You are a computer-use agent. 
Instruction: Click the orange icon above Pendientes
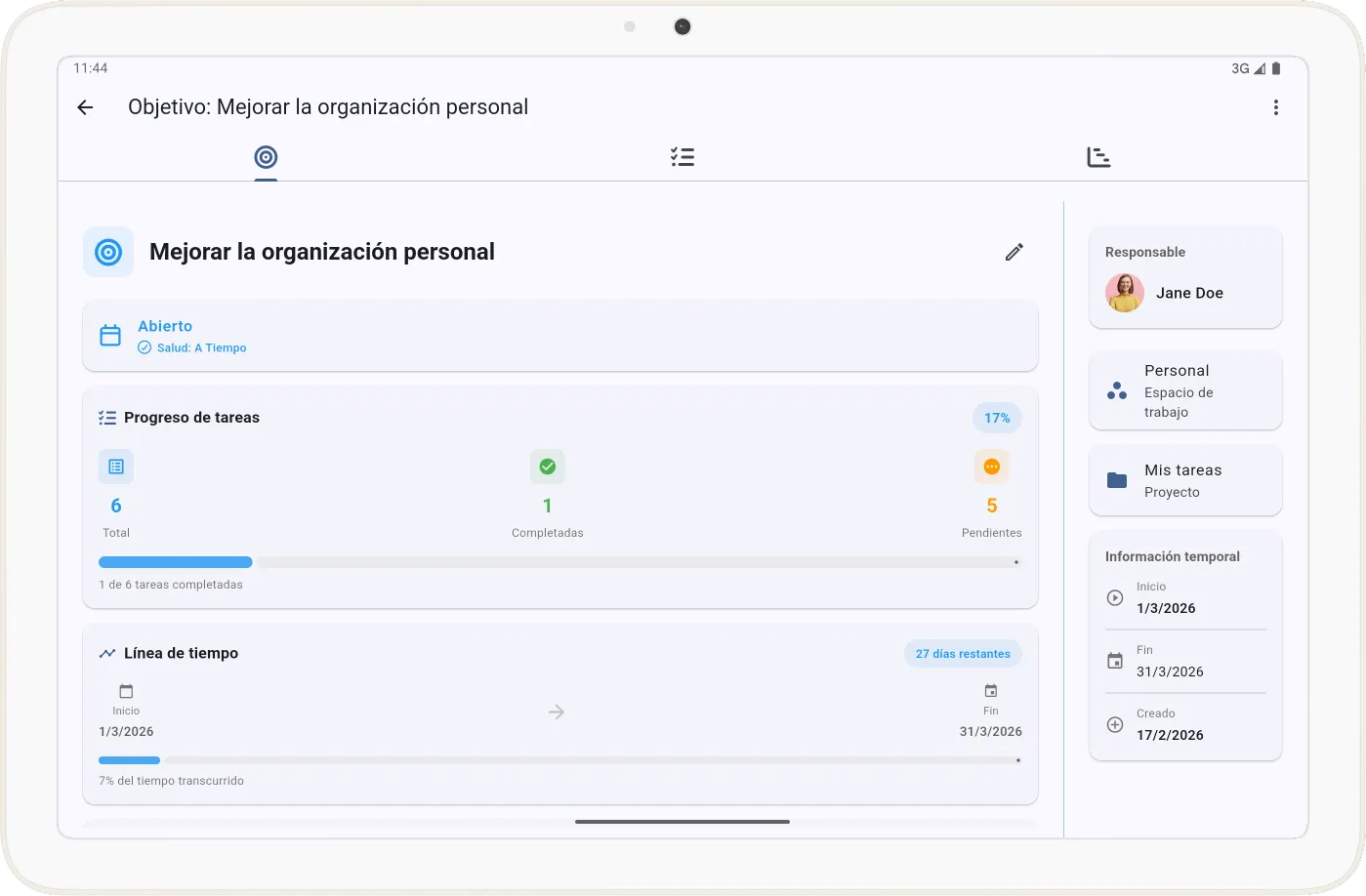991,467
